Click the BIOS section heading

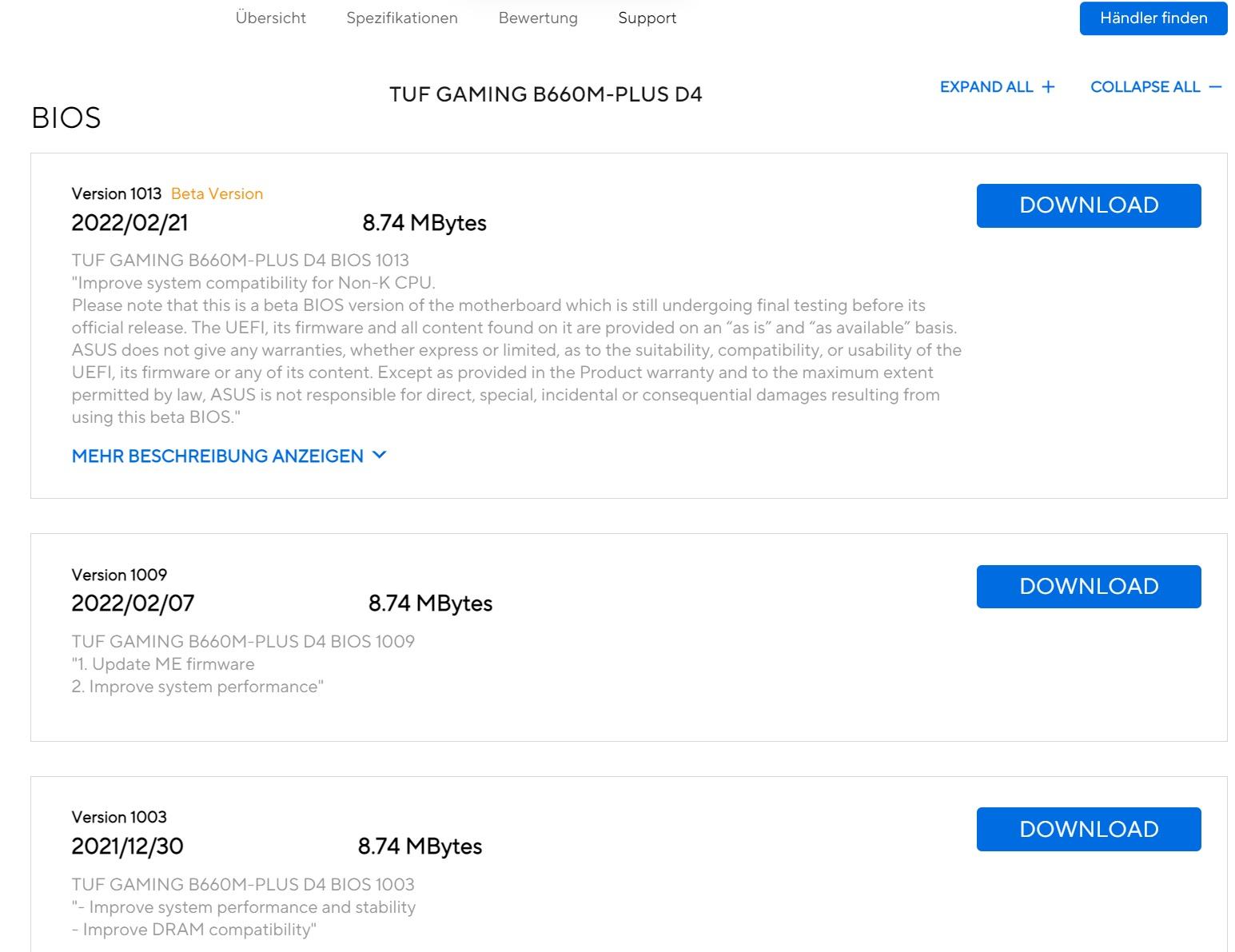point(66,118)
